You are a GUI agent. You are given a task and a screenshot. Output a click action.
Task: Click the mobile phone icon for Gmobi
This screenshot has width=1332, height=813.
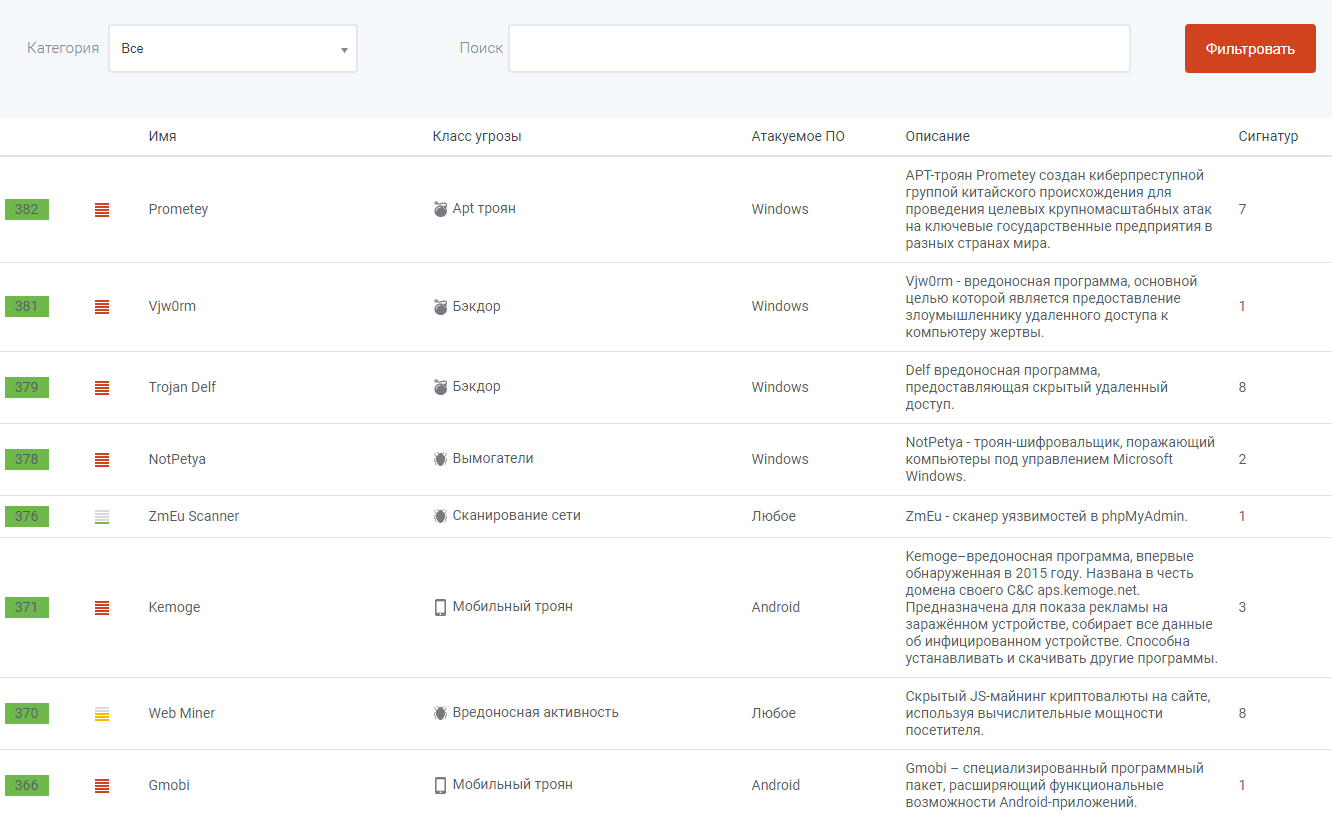(x=440, y=785)
